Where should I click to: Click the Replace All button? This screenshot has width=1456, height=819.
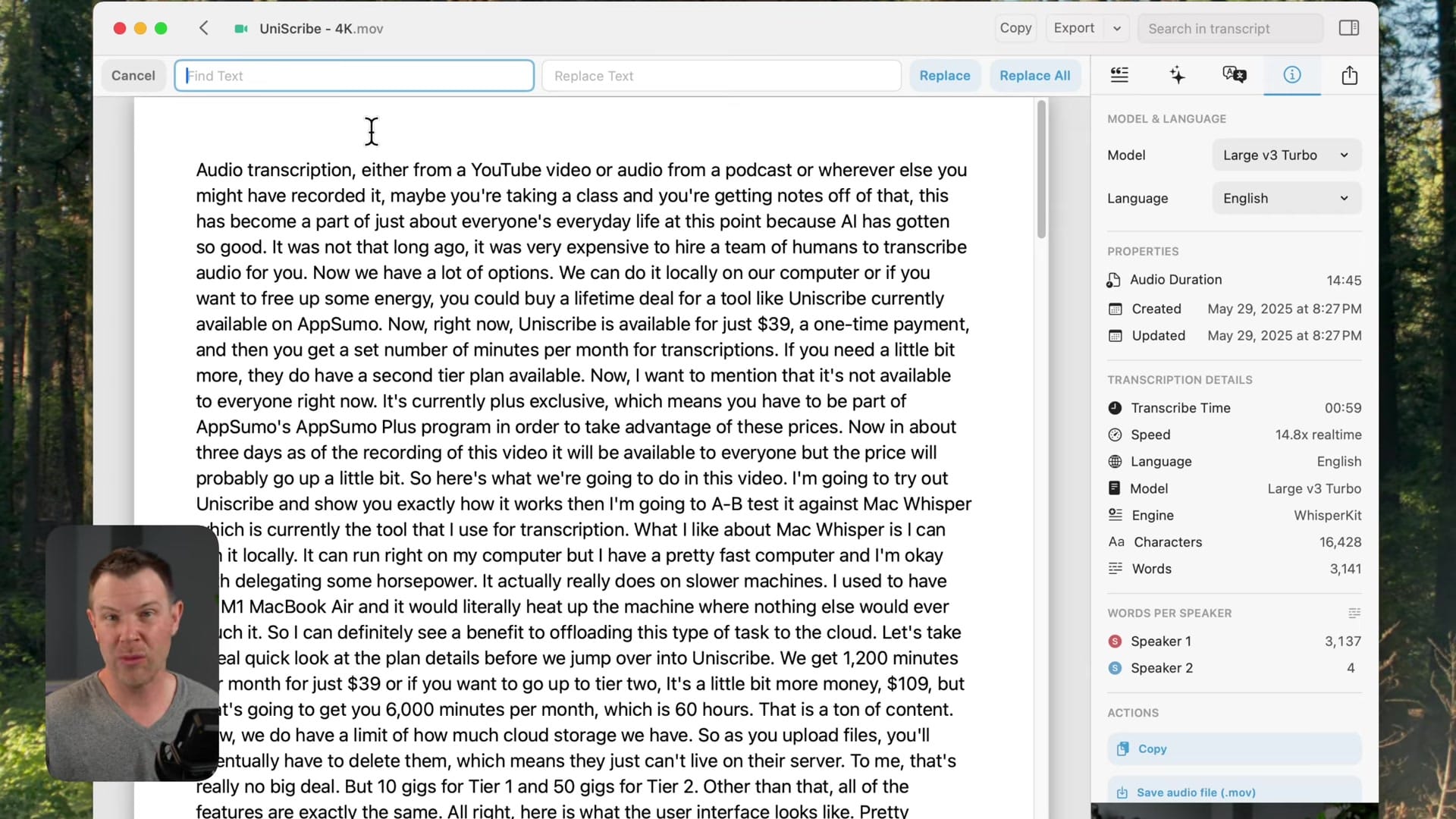[1034, 76]
